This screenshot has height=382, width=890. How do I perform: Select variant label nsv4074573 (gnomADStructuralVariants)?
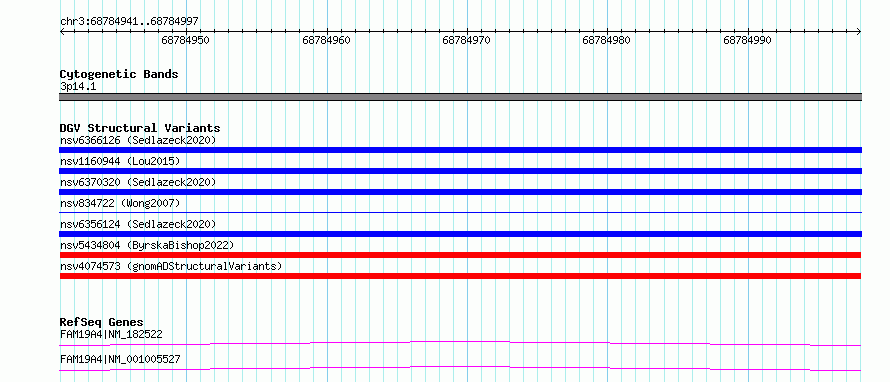pos(171,266)
